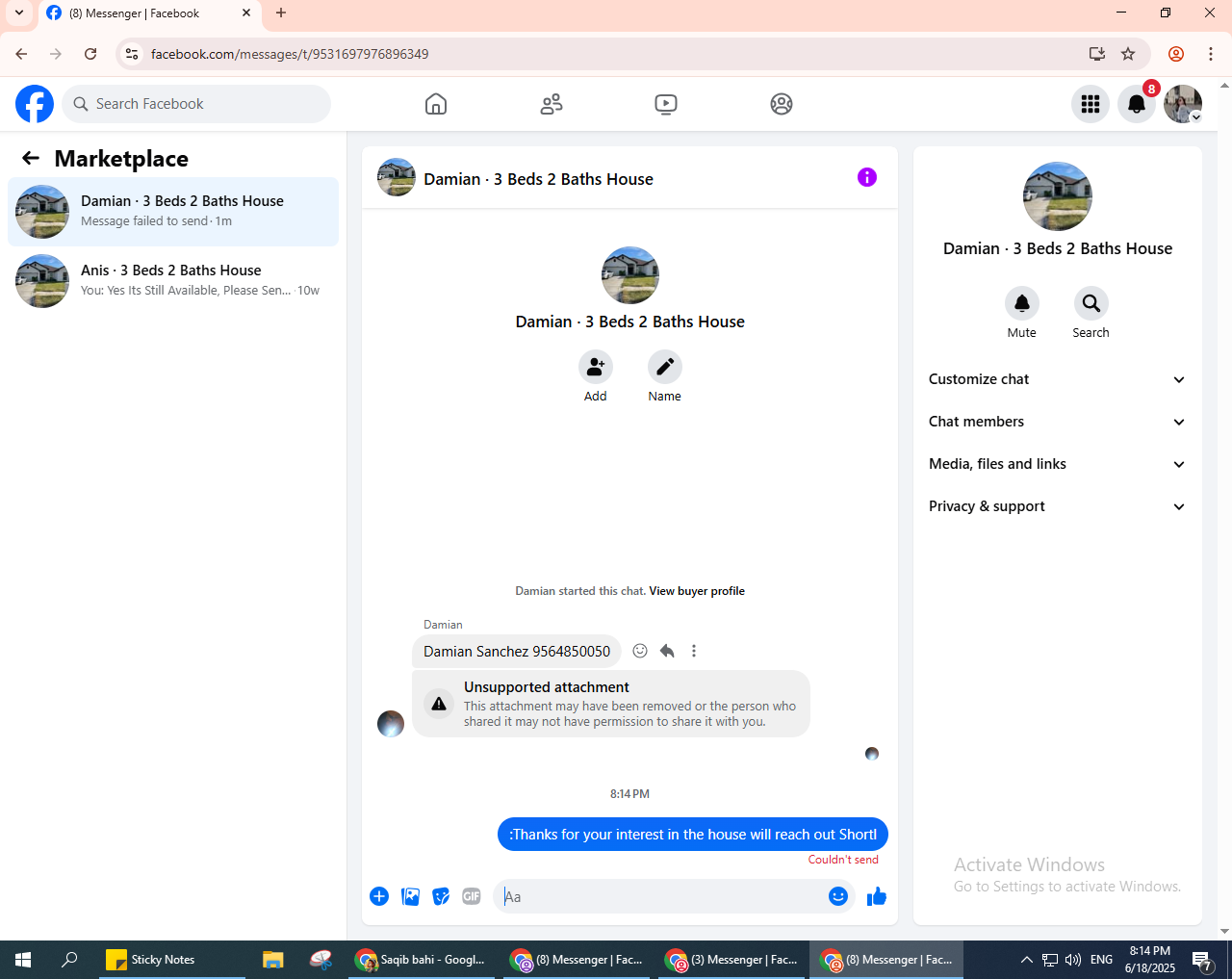React to the Damian Sanchez message
1232x979 pixels.
tap(640, 651)
